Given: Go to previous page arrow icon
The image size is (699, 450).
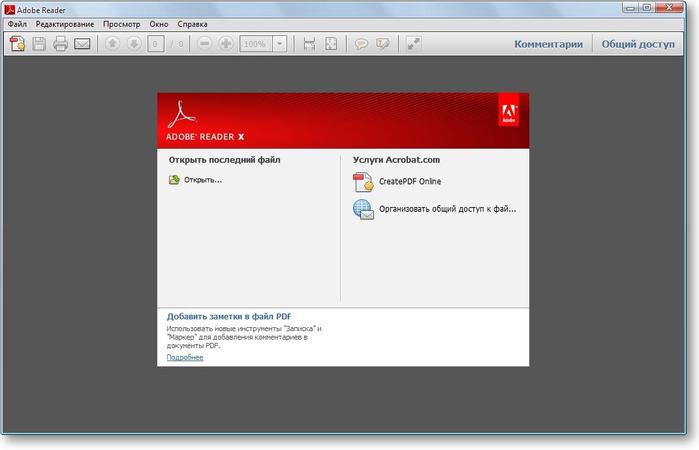Looking at the screenshot, I should 112,44.
